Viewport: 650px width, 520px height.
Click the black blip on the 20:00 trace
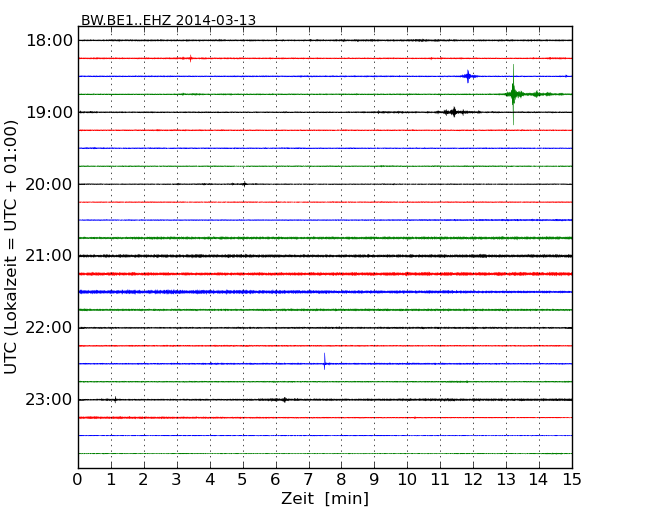pyautogui.click(x=244, y=184)
